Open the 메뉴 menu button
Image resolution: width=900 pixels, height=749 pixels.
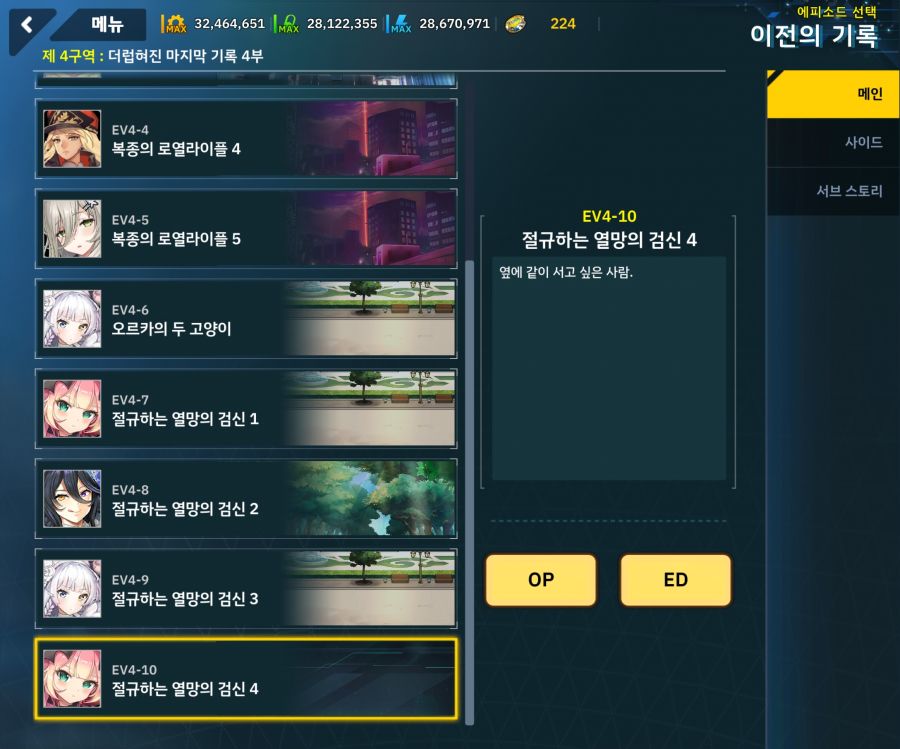(x=107, y=24)
